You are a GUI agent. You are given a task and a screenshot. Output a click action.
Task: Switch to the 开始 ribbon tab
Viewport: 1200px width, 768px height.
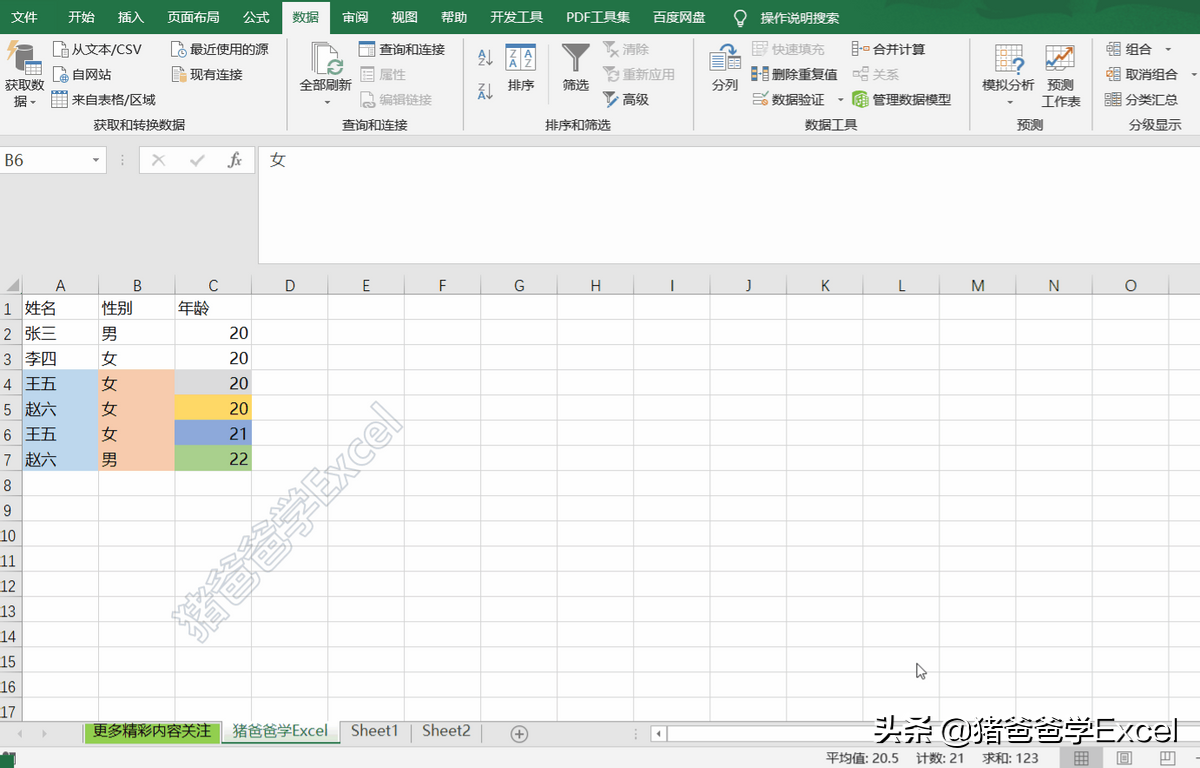tap(82, 18)
